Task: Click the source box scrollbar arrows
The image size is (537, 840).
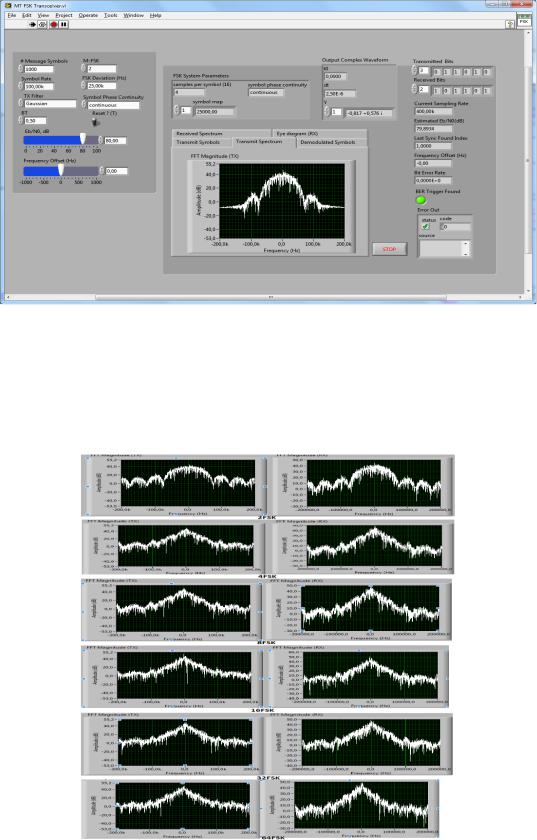Action: 466,249
